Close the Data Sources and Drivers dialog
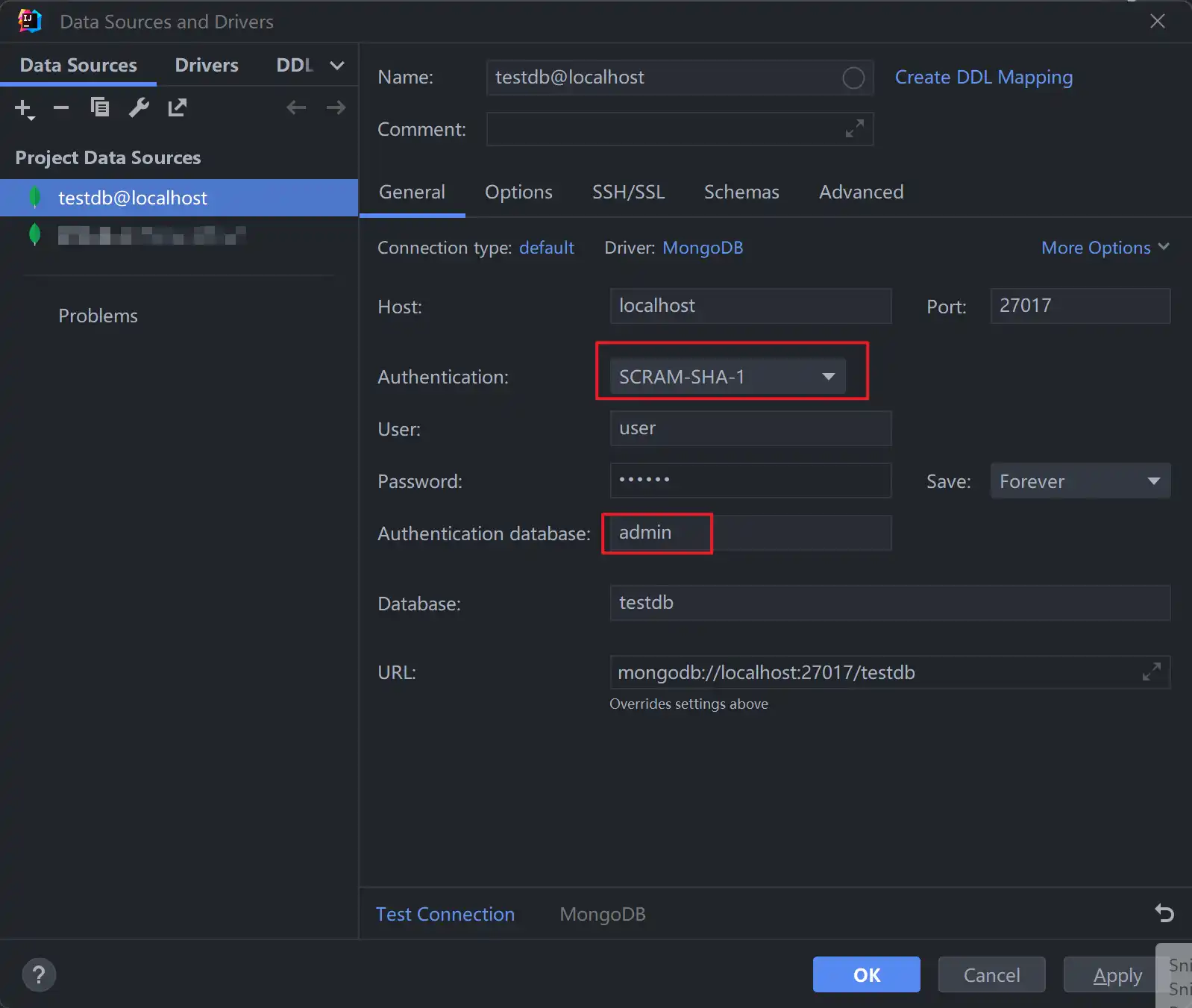 coord(1158,21)
